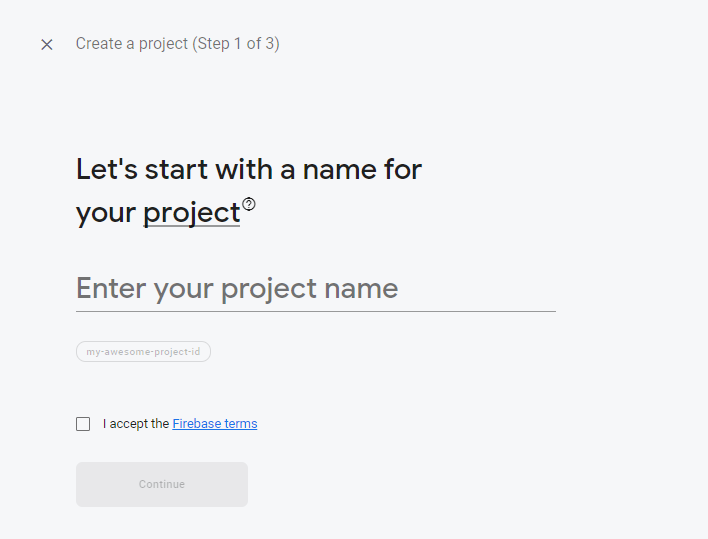
Task: Click the I accept the label text
Action: coord(136,424)
